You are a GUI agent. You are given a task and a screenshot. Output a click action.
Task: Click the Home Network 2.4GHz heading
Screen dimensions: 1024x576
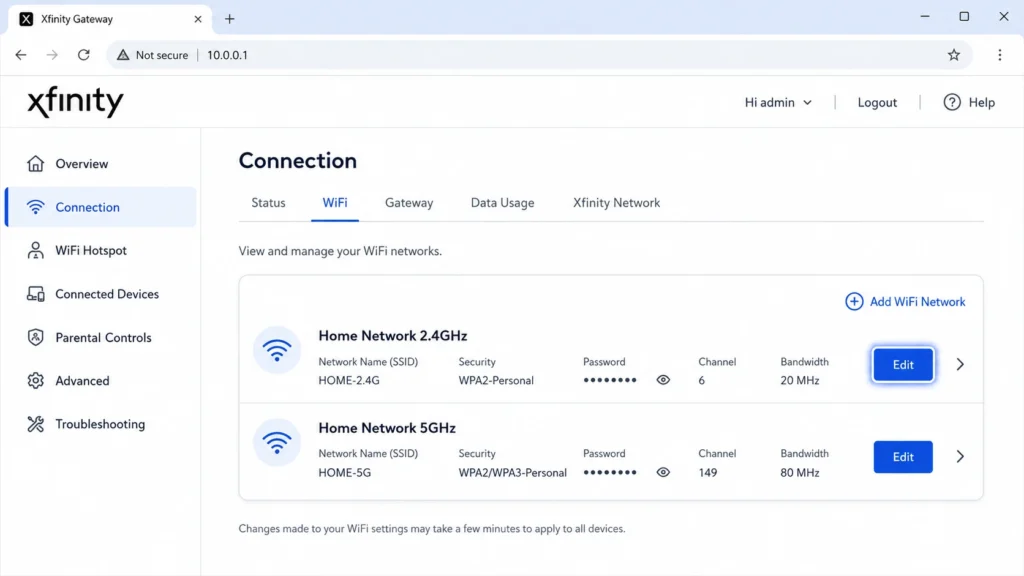click(x=392, y=336)
